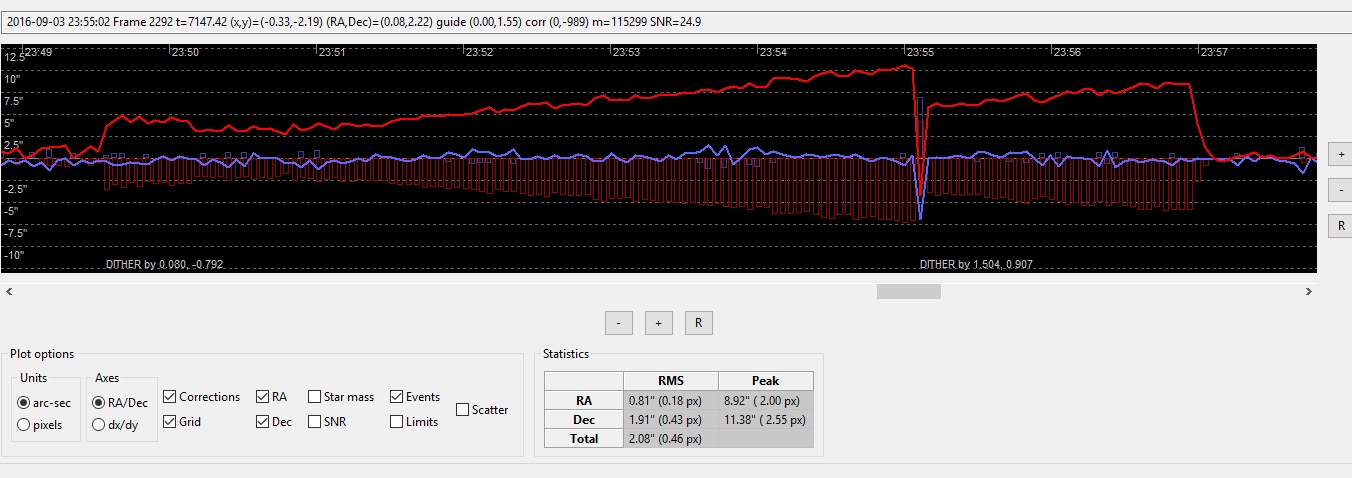The height and width of the screenshot is (478, 1352).
Task: Click the Total row label in Statistics
Action: (x=584, y=438)
